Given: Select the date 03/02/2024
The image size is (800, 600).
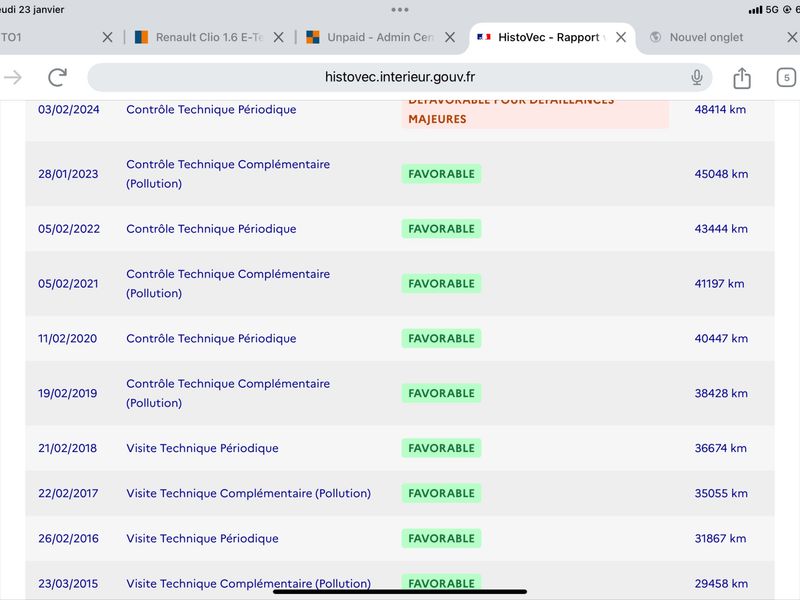Looking at the screenshot, I should tap(69, 110).
